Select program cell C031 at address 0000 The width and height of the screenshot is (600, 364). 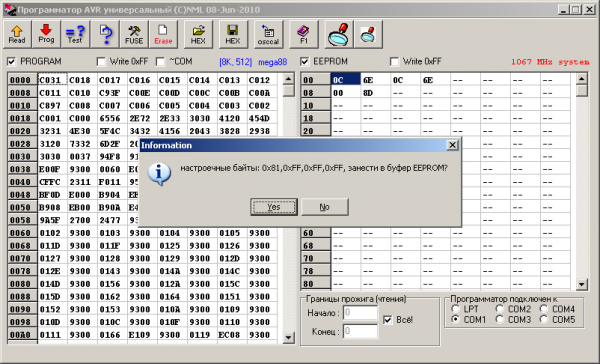(x=53, y=80)
